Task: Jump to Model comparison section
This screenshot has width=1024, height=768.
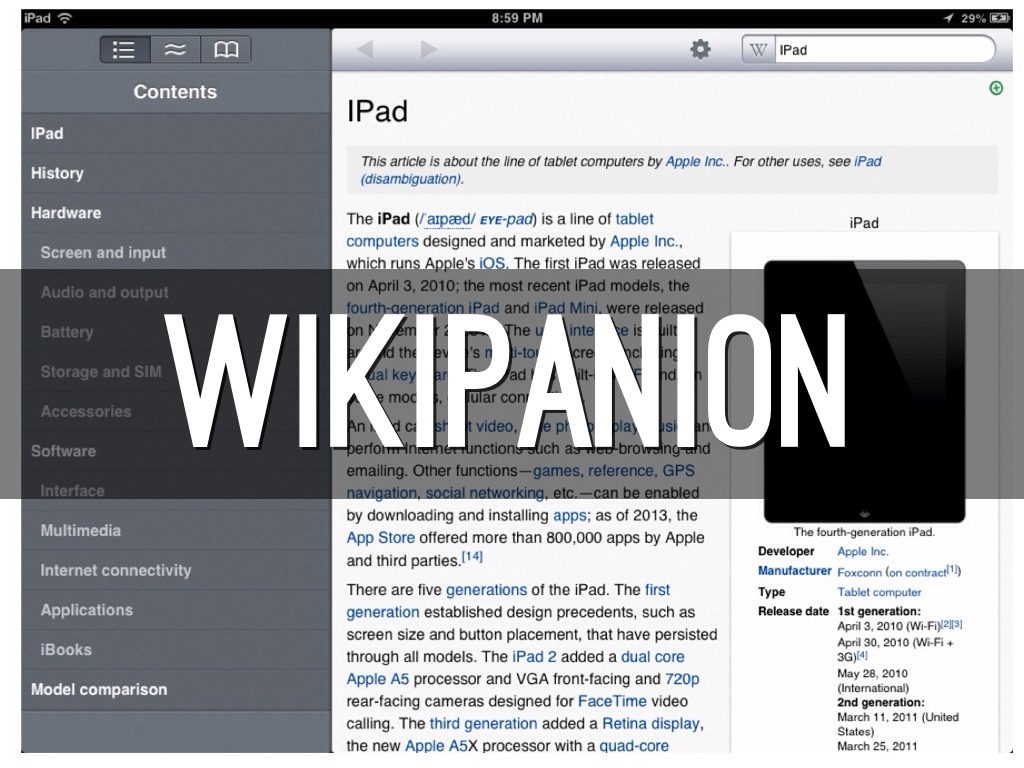Action: pos(99,689)
